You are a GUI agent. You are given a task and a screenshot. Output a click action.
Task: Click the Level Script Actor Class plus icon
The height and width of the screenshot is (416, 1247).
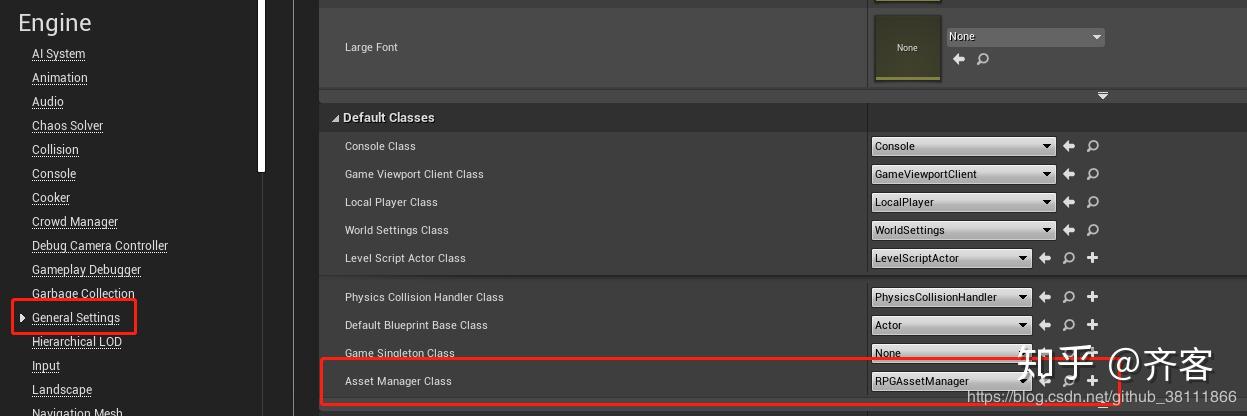(1093, 258)
